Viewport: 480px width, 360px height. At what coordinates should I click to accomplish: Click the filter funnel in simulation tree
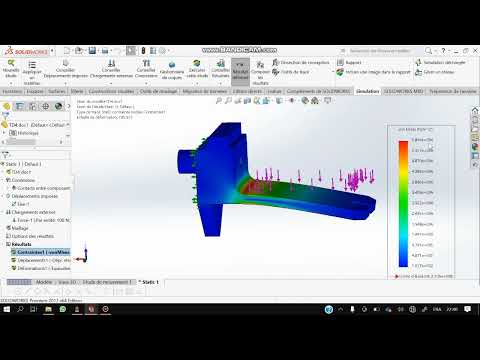coord(5,155)
